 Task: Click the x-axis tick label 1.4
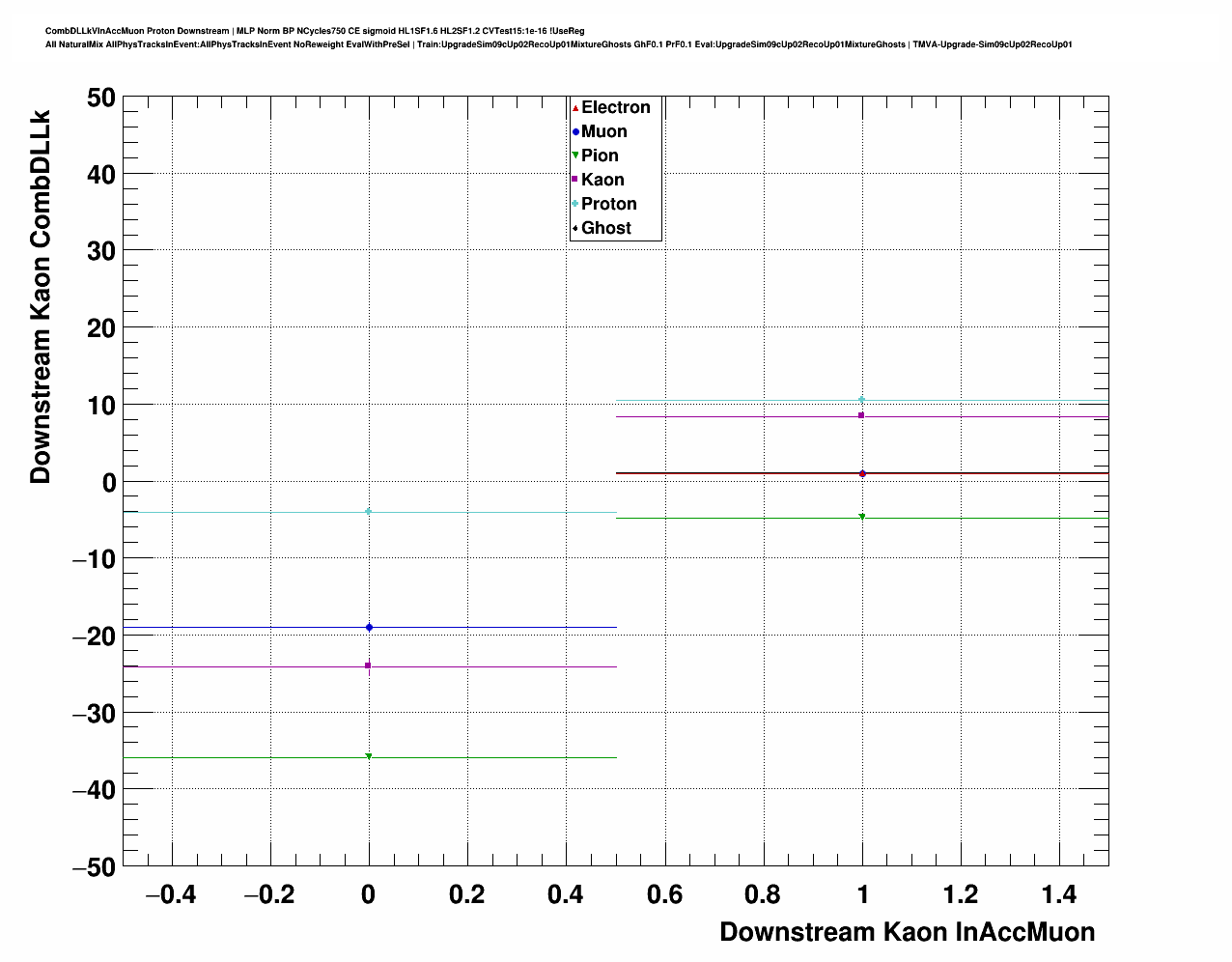pos(1059,895)
